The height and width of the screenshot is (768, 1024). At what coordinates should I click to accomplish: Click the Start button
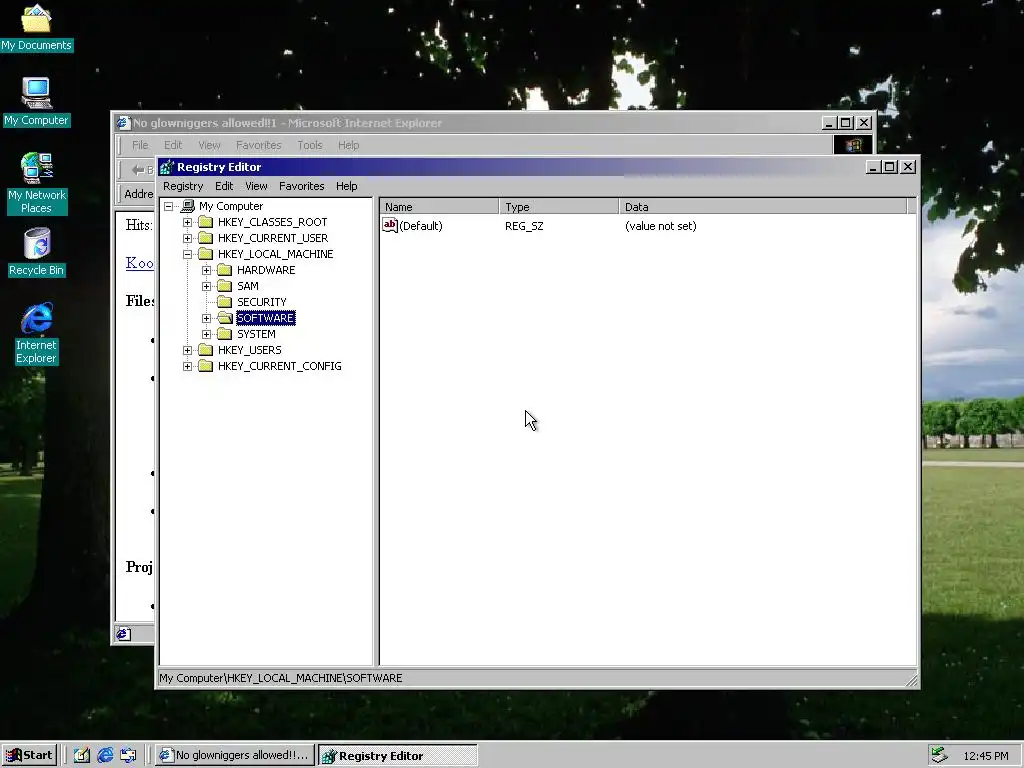(x=29, y=756)
